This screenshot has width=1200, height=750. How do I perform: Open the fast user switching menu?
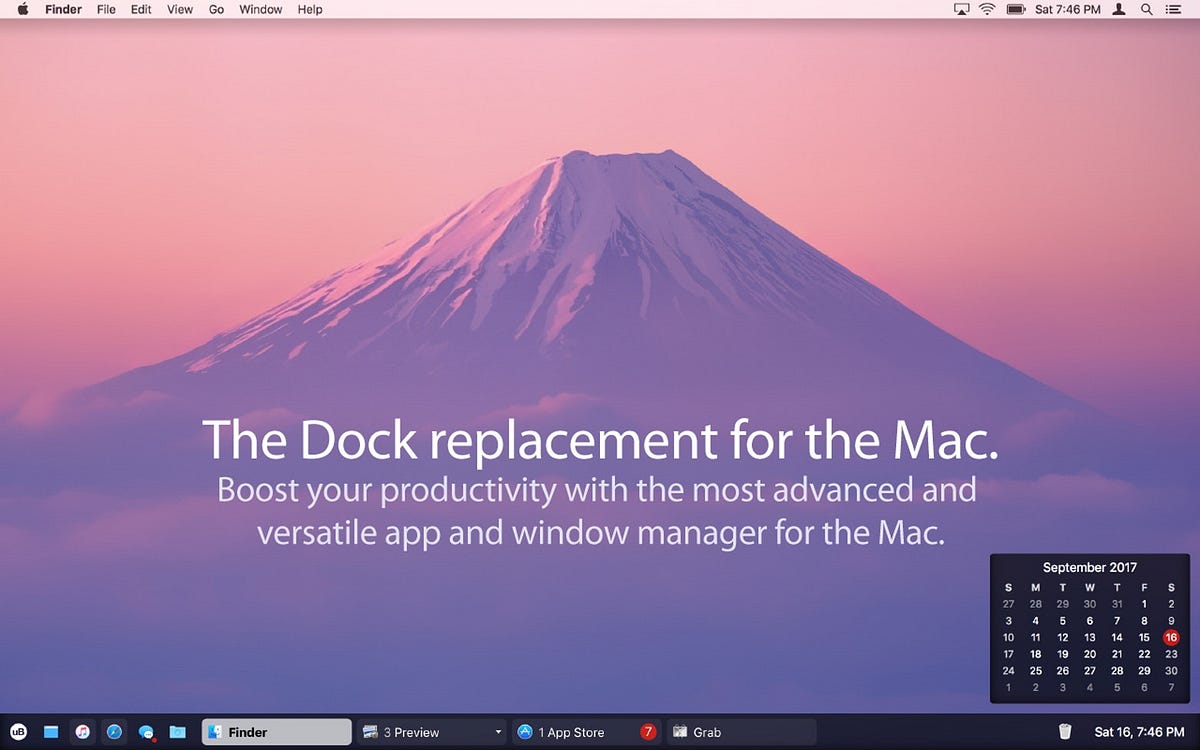click(x=1118, y=9)
